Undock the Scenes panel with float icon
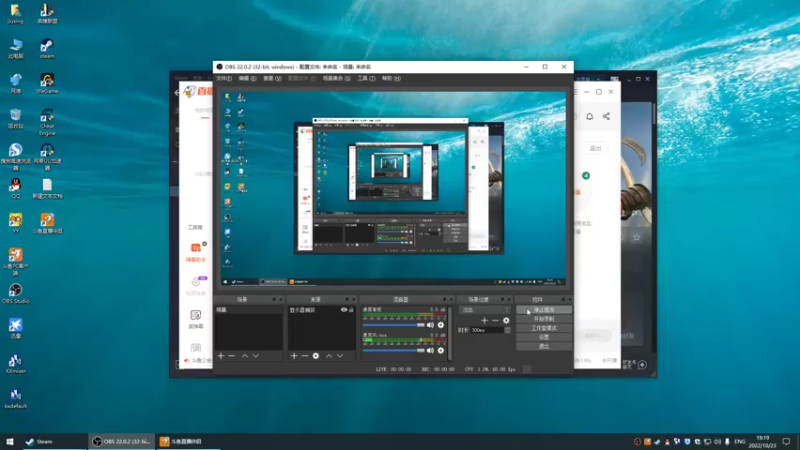The width and height of the screenshot is (800, 450). coord(274,299)
